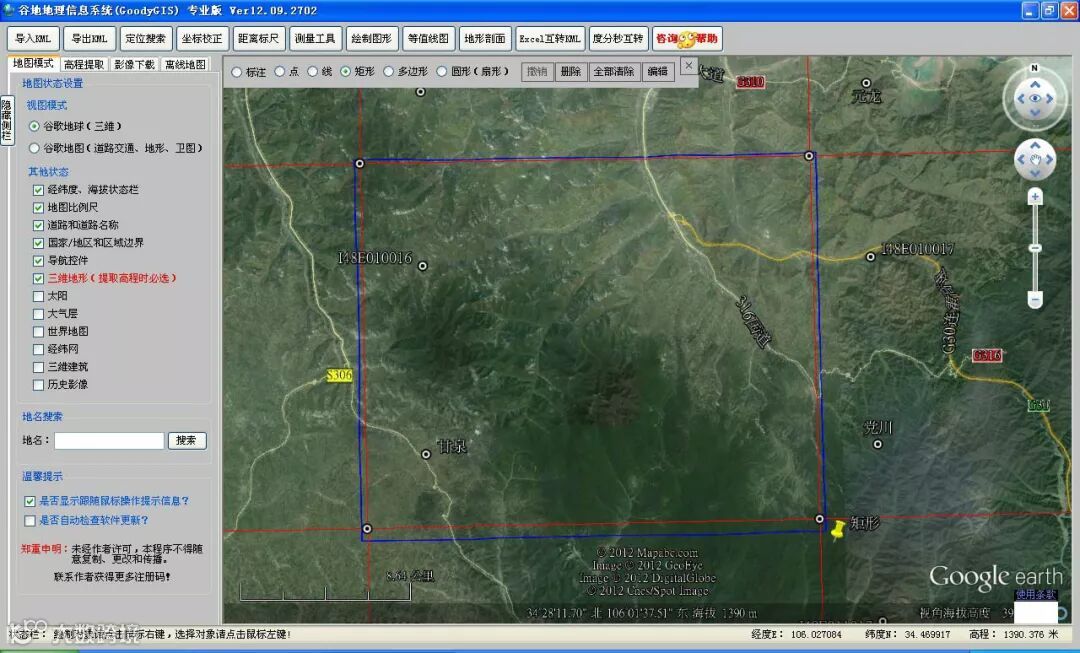Enable the 大气层 checkbox
Image resolution: width=1080 pixels, height=653 pixels.
(x=39, y=314)
